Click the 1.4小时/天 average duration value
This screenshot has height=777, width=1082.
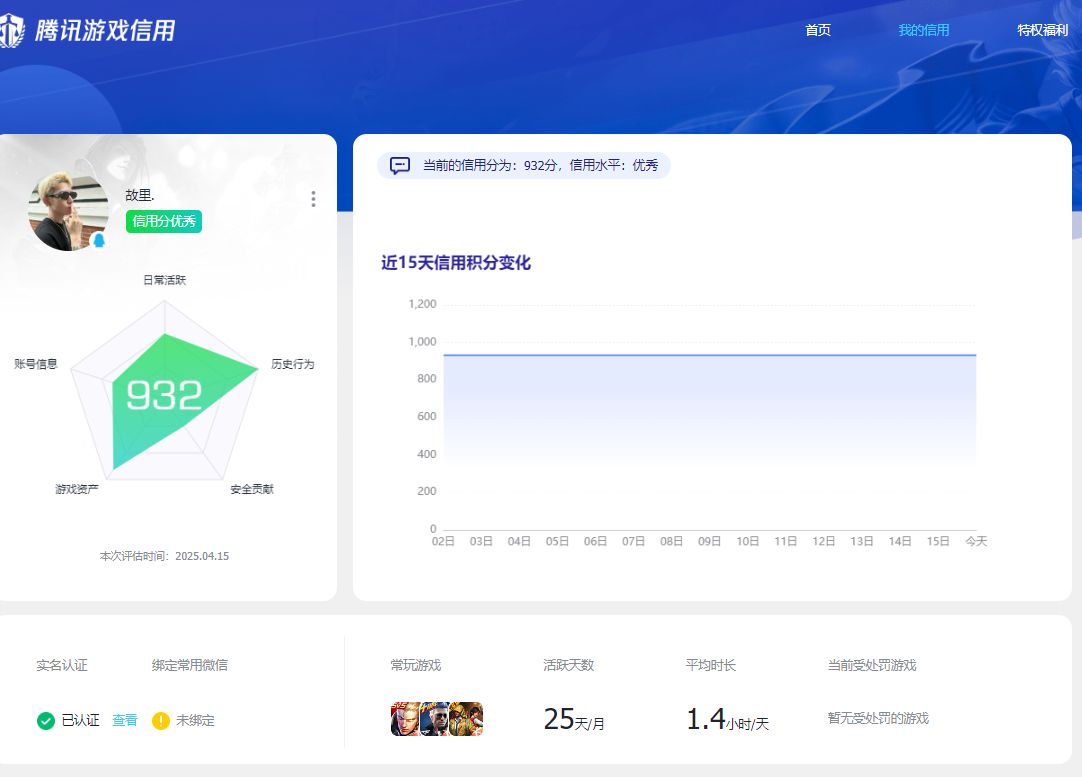727,720
